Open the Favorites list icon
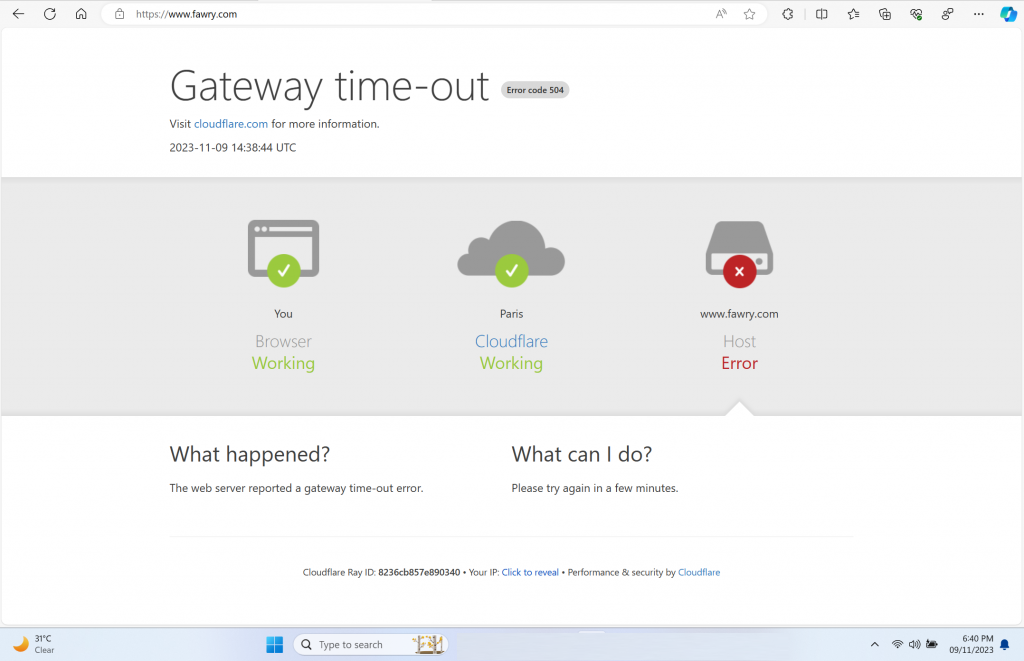1024x661 pixels. click(x=853, y=14)
